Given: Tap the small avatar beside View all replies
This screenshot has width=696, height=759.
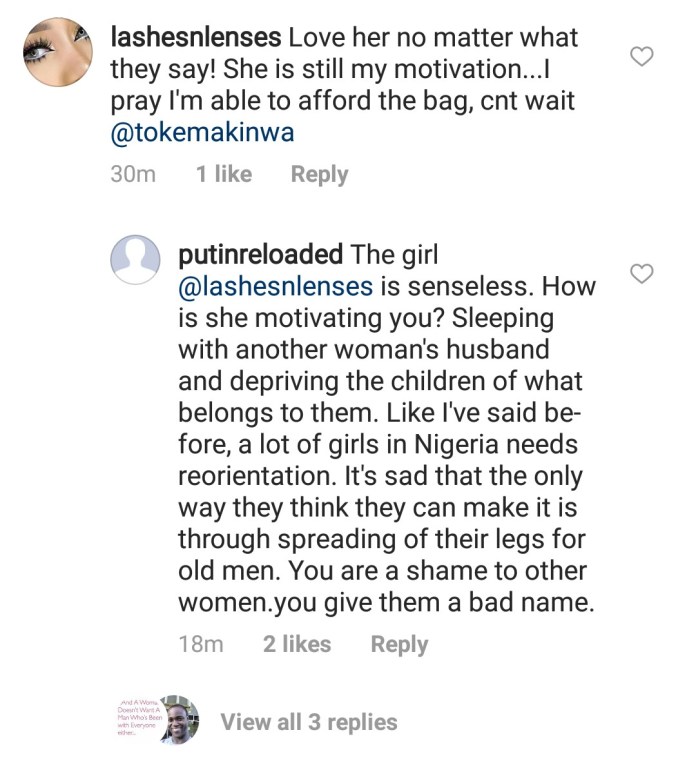Looking at the screenshot, I should pos(180,719).
